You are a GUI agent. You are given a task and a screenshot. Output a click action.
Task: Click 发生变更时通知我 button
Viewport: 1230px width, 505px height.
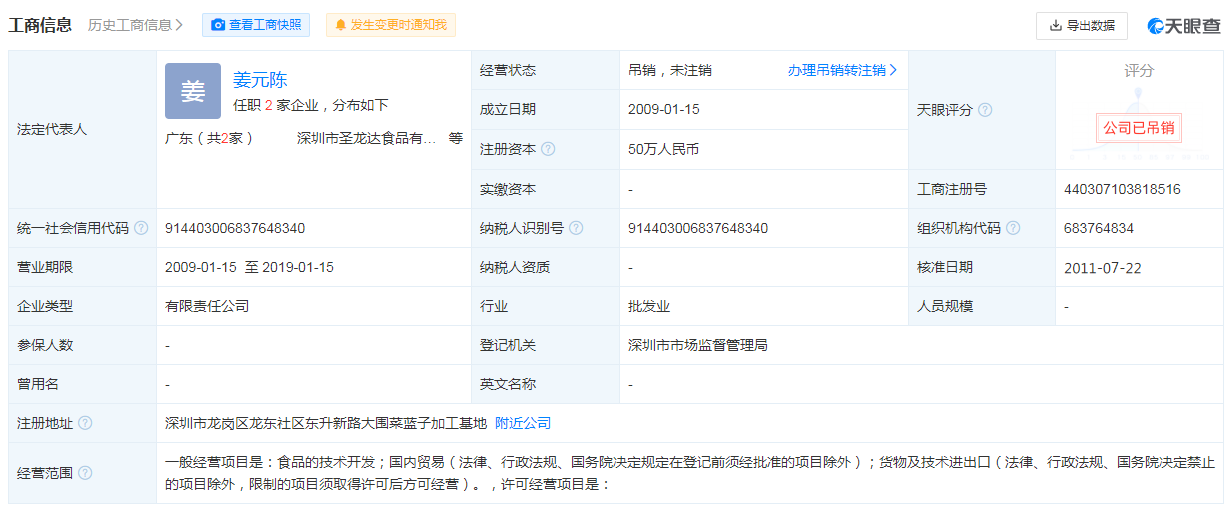click(x=390, y=25)
